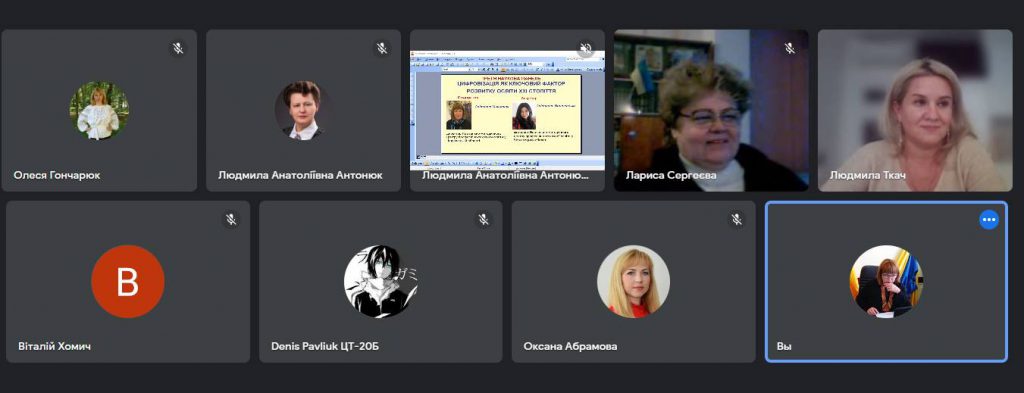
Task: Open three-dot options on Вы tile
Action: pos(989,220)
